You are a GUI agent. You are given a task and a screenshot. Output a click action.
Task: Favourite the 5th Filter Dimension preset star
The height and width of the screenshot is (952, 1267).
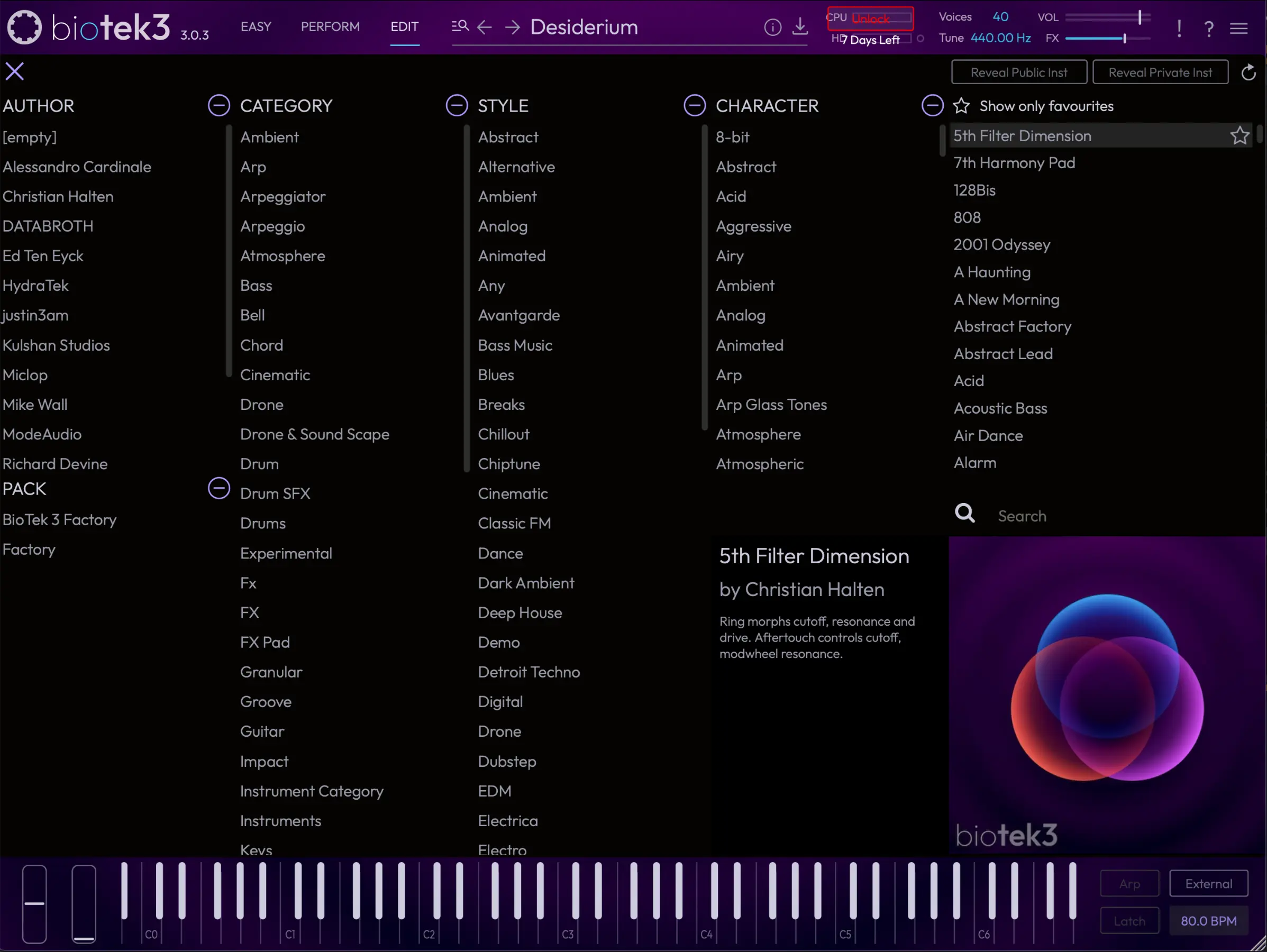(1239, 136)
